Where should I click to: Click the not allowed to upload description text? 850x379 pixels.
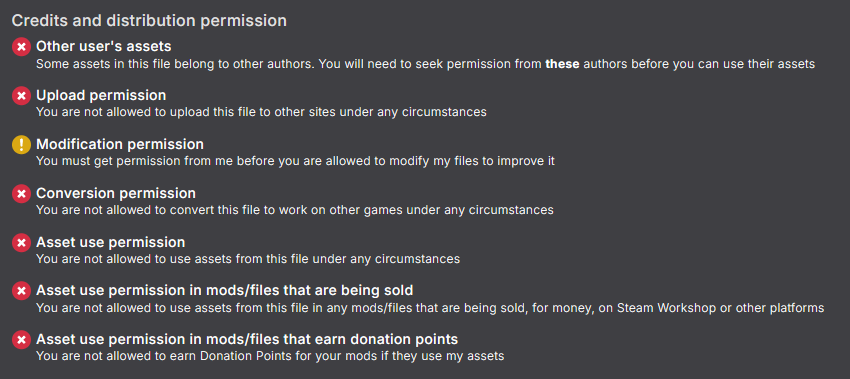click(x=261, y=112)
